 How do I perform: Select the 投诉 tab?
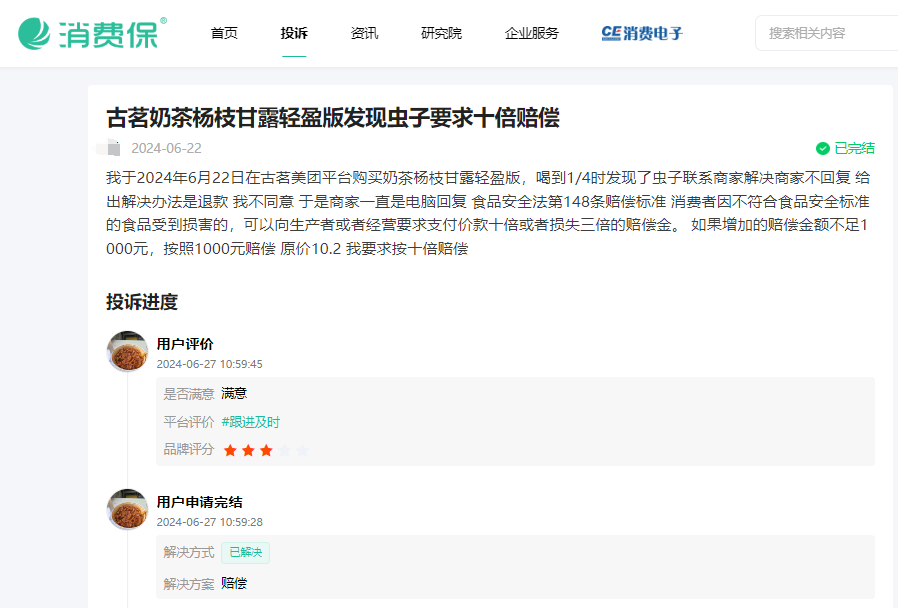pos(293,33)
